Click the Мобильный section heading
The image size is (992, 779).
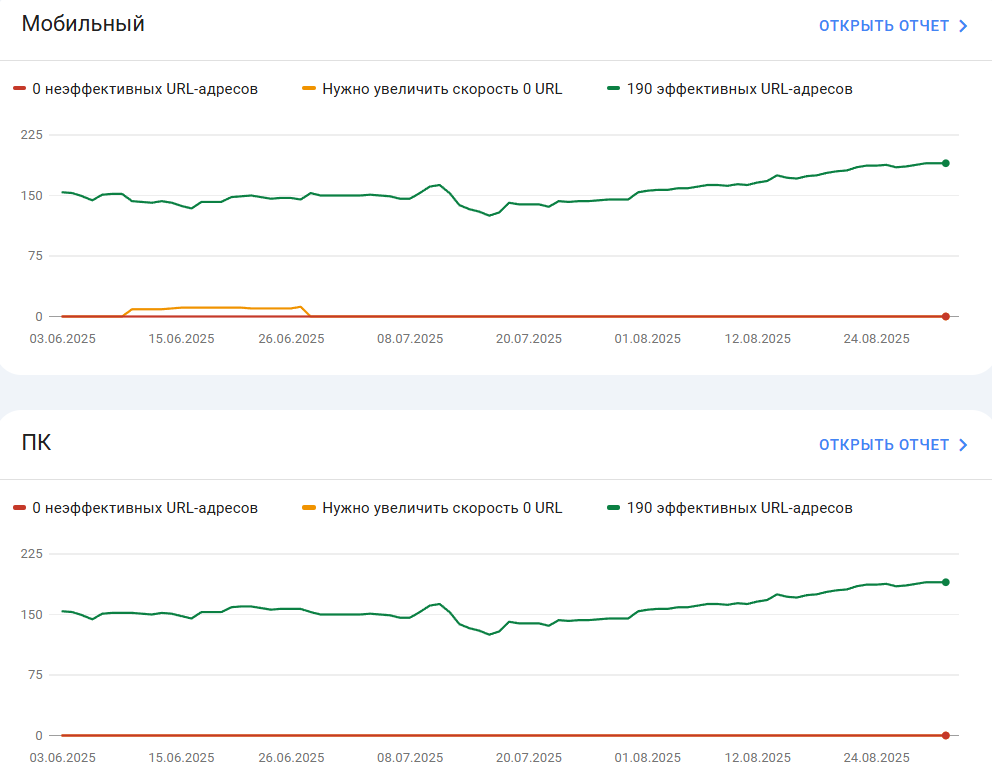[x=83, y=23]
